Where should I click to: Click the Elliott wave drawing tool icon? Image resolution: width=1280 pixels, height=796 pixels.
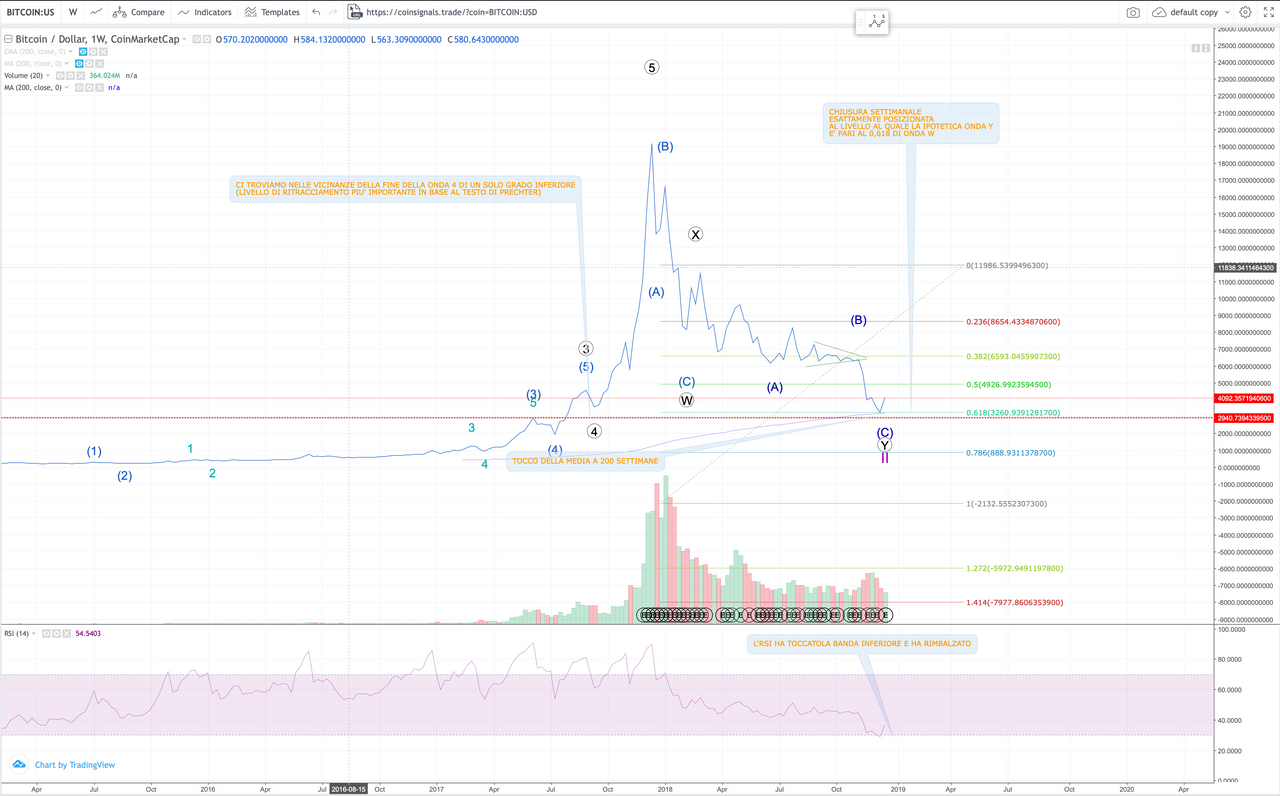[x=878, y=22]
